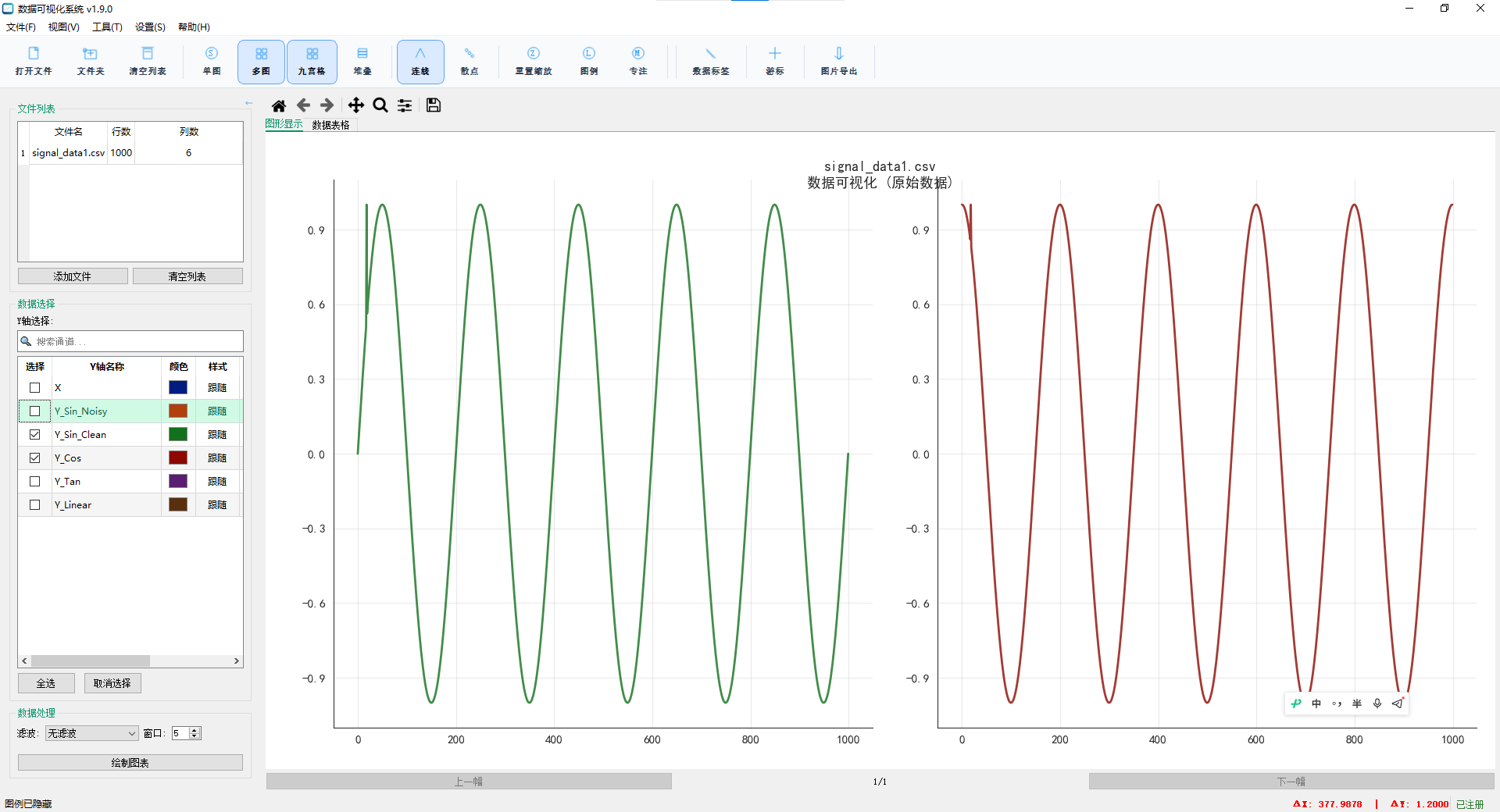The width and height of the screenshot is (1500, 812).
Task: Open the 工具(T) menu
Action: click(107, 27)
